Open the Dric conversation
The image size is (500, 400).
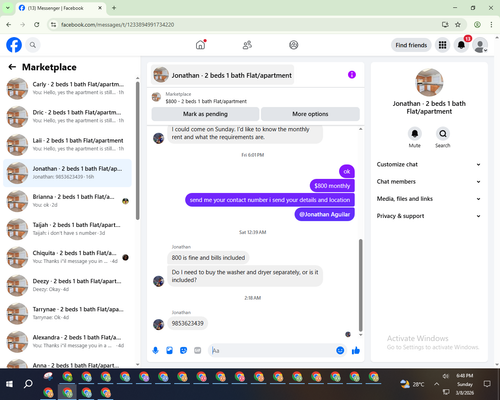coord(67,117)
